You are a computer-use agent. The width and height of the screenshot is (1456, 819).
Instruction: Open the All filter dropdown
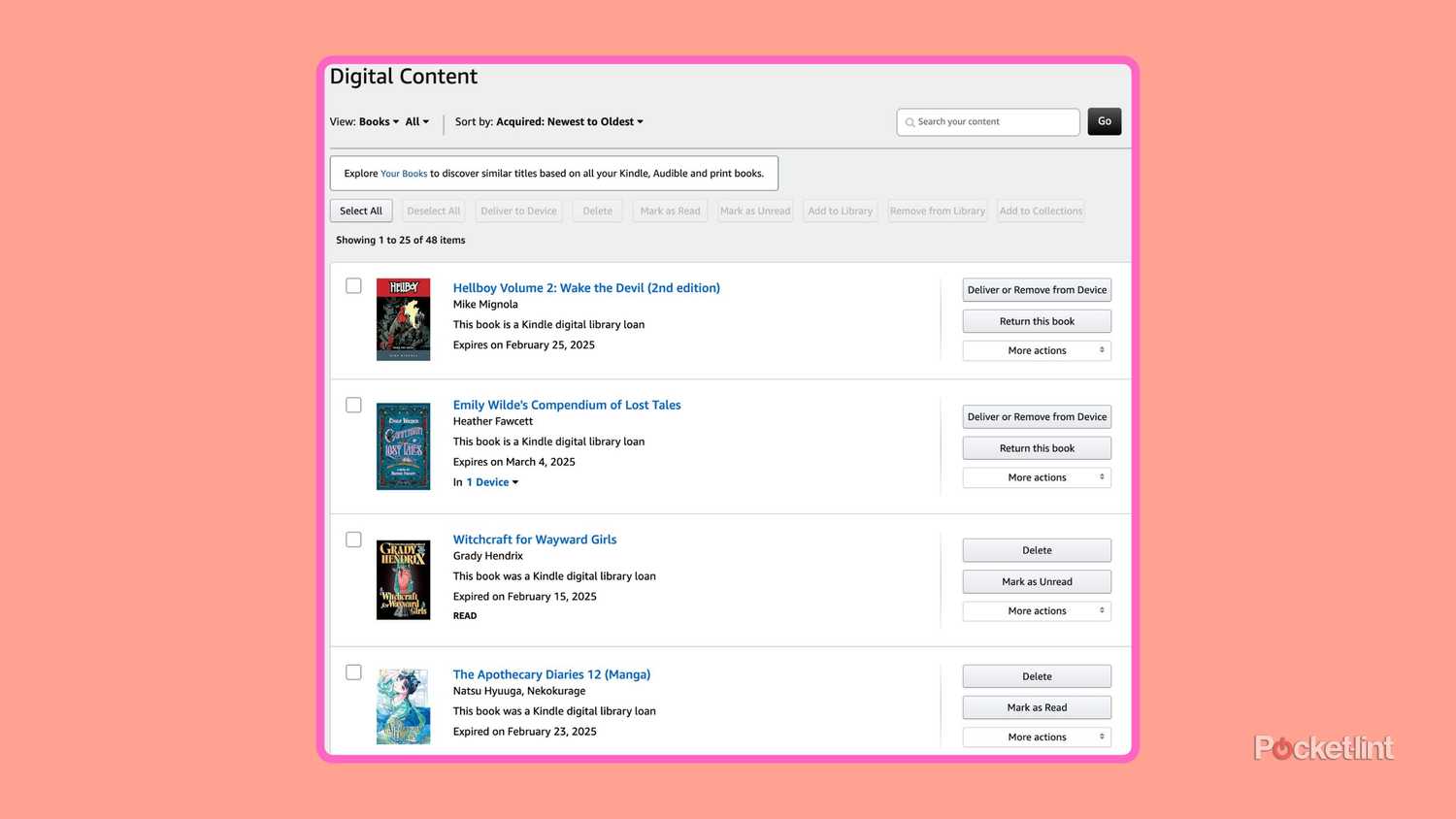click(416, 122)
